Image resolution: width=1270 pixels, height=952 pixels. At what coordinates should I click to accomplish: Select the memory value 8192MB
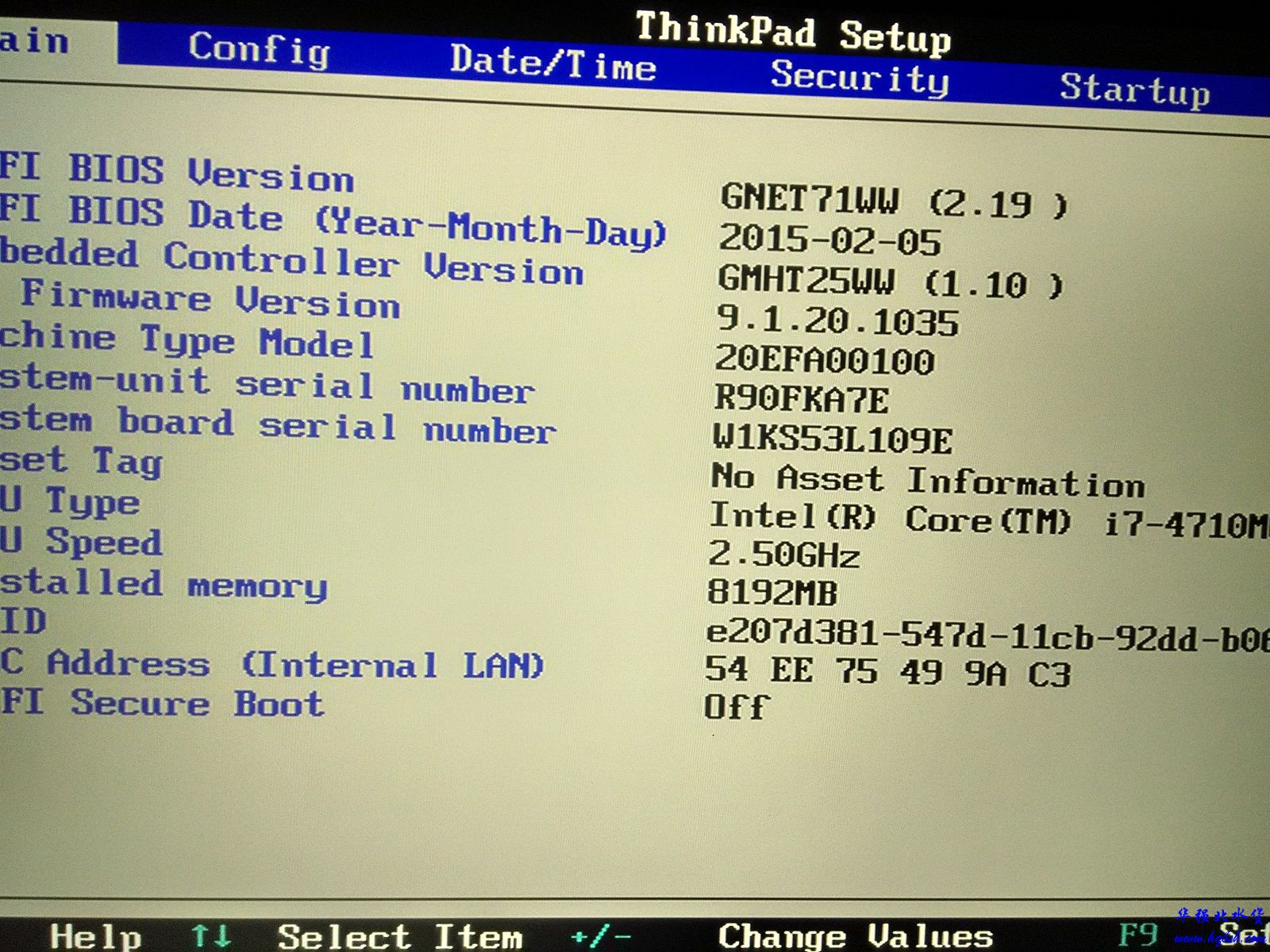[x=772, y=592]
